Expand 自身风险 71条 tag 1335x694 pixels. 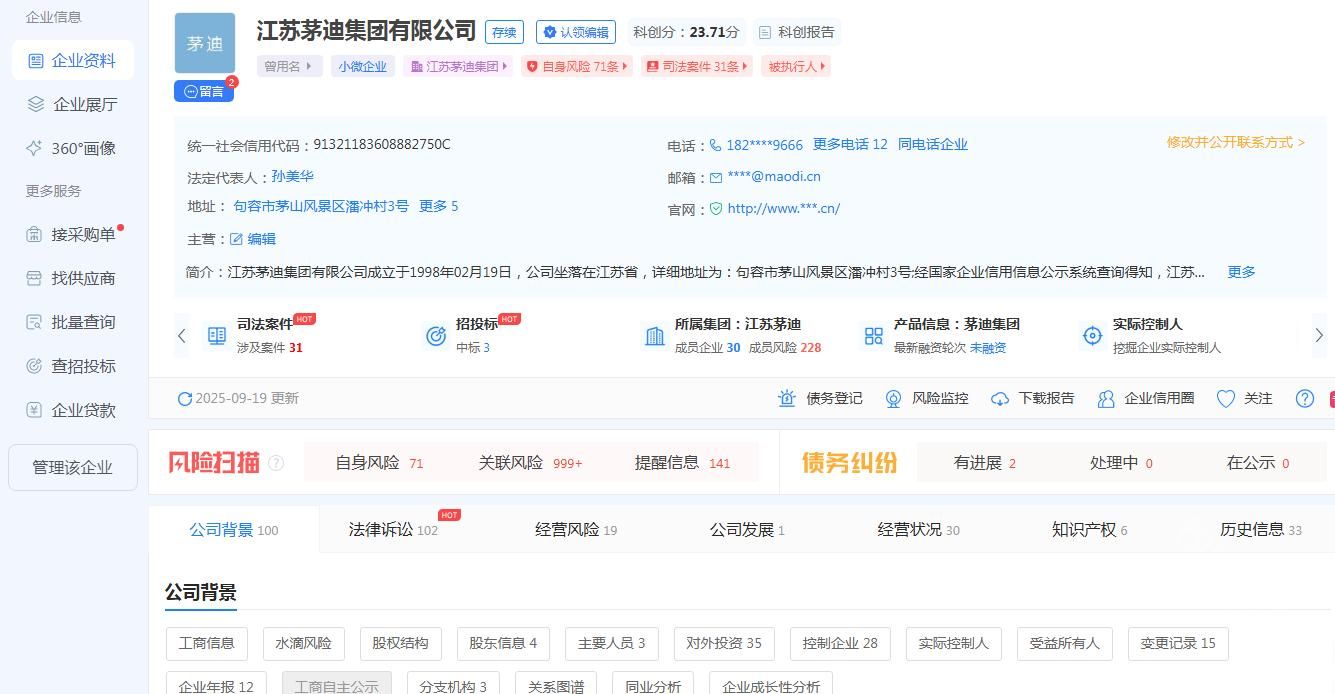(x=577, y=66)
